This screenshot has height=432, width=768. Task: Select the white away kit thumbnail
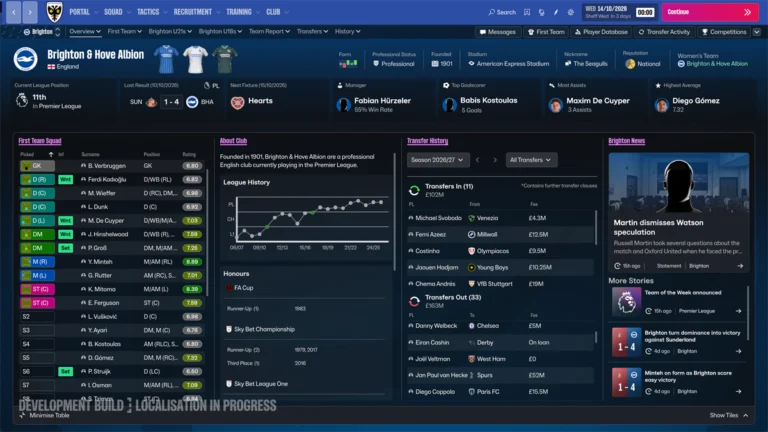click(x=195, y=59)
